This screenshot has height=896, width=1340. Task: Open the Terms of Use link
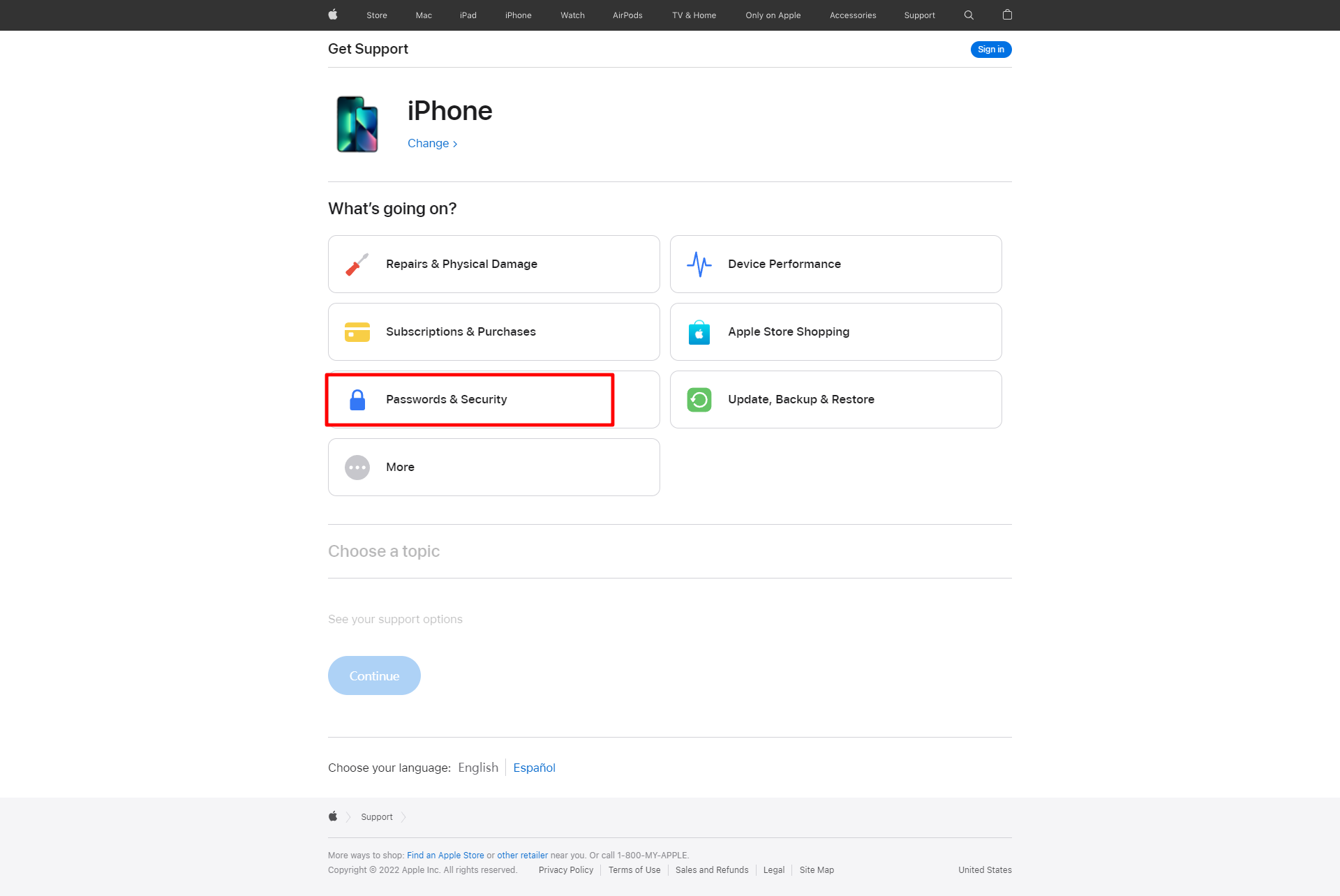tap(634, 870)
